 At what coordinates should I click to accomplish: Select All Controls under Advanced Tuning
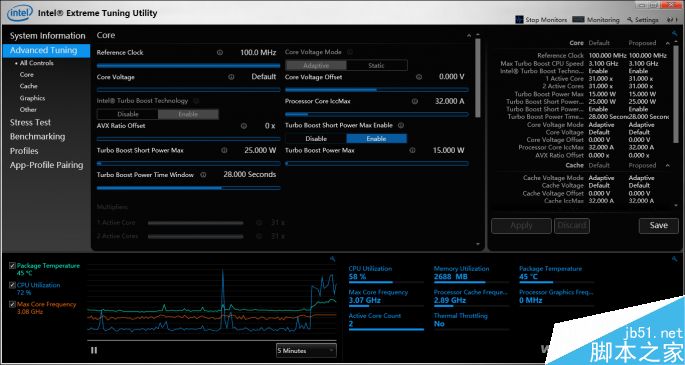click(37, 63)
